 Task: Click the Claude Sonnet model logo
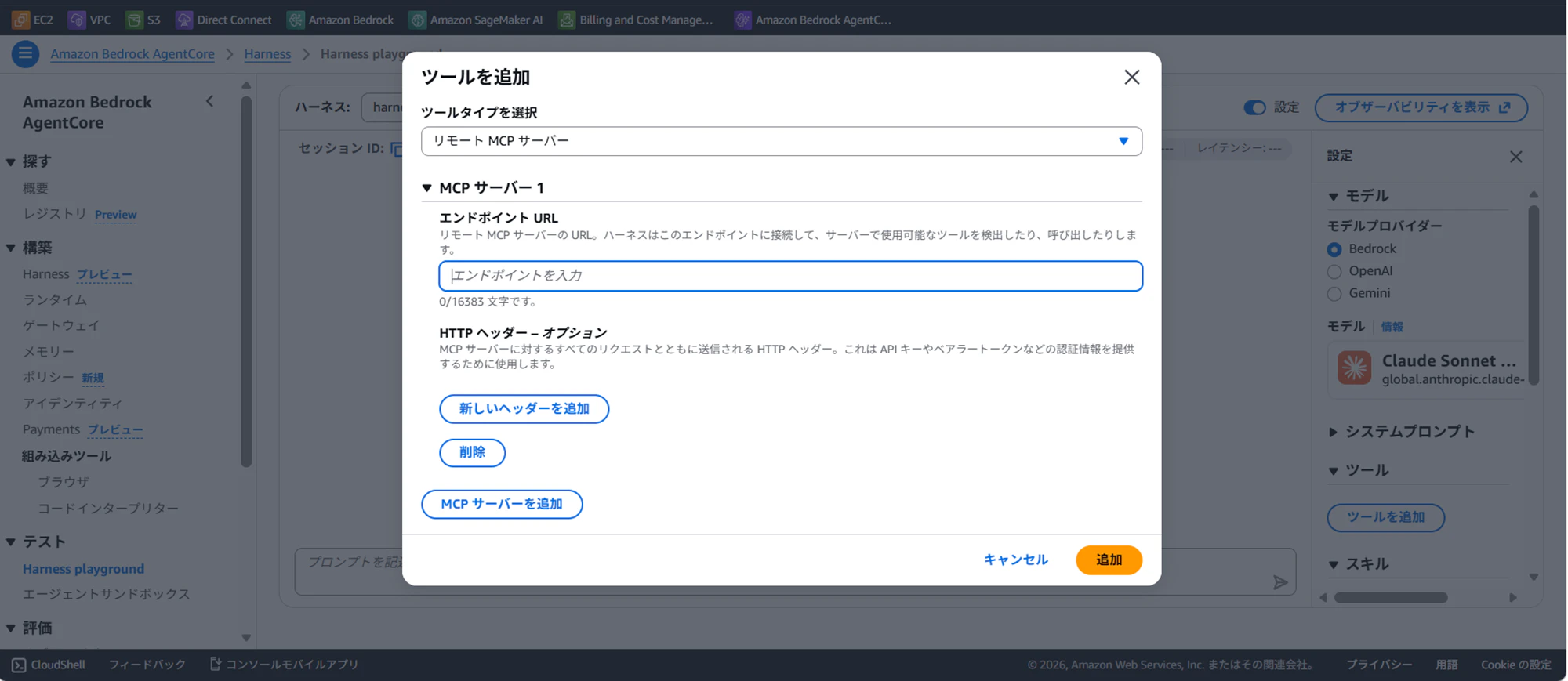pyautogui.click(x=1354, y=368)
